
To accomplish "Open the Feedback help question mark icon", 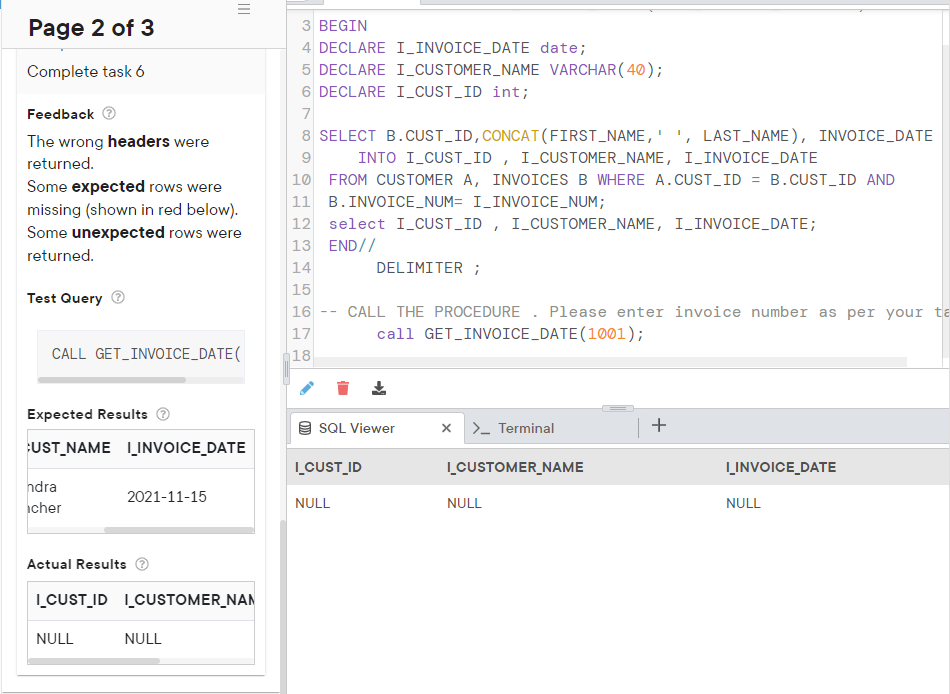I will pyautogui.click(x=107, y=114).
